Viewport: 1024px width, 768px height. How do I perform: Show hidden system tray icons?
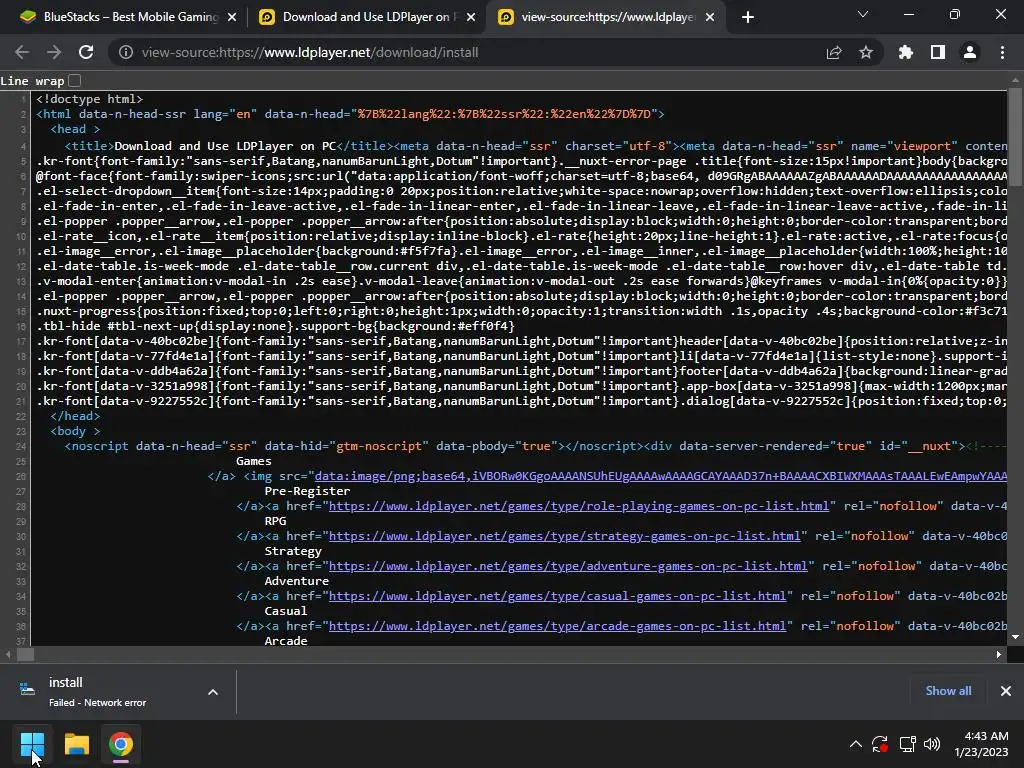(x=856, y=744)
